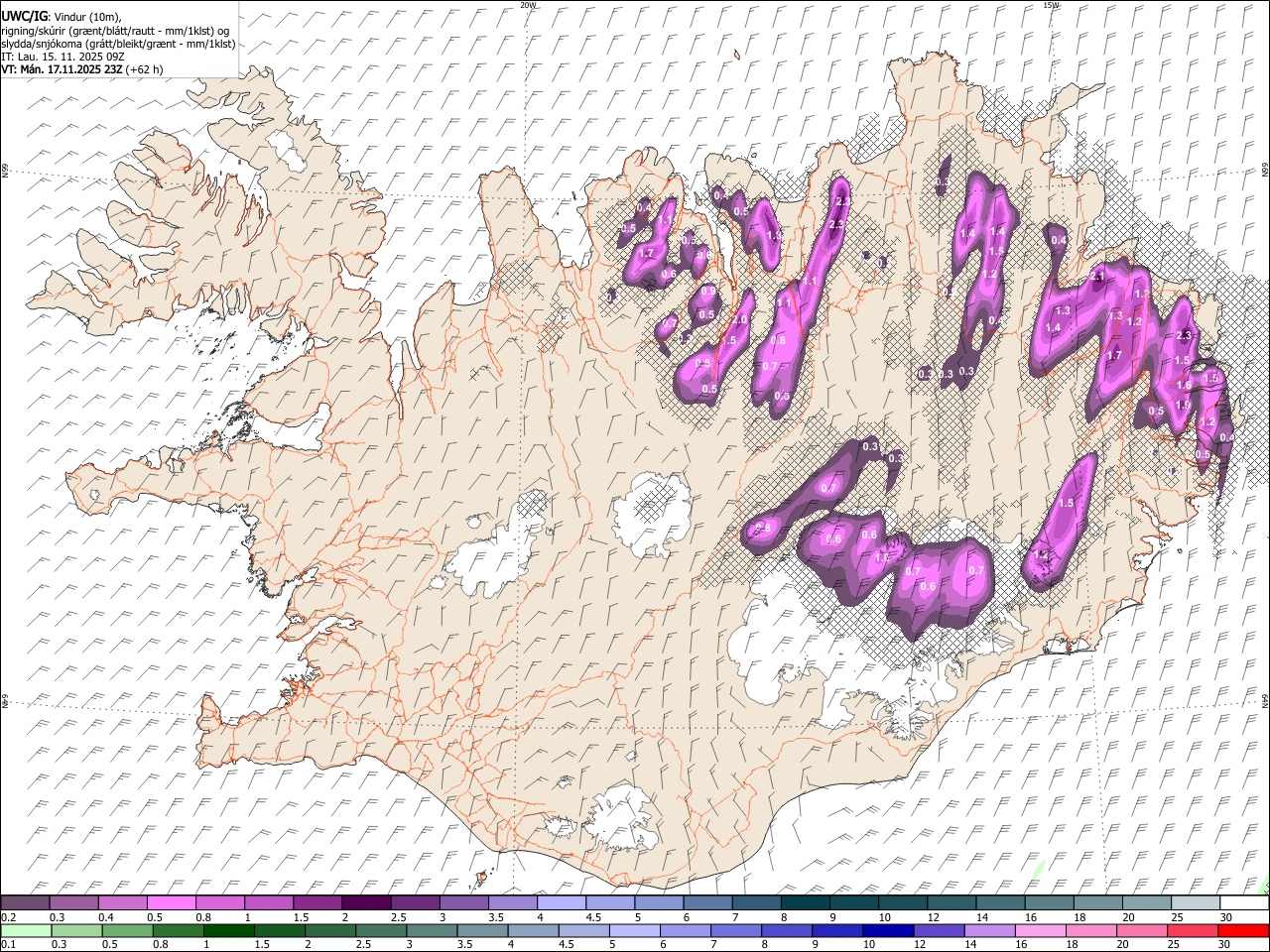This screenshot has height=952, width=1270.
Task: Click the '30' label on the top legend scale
Action: coord(1225,917)
